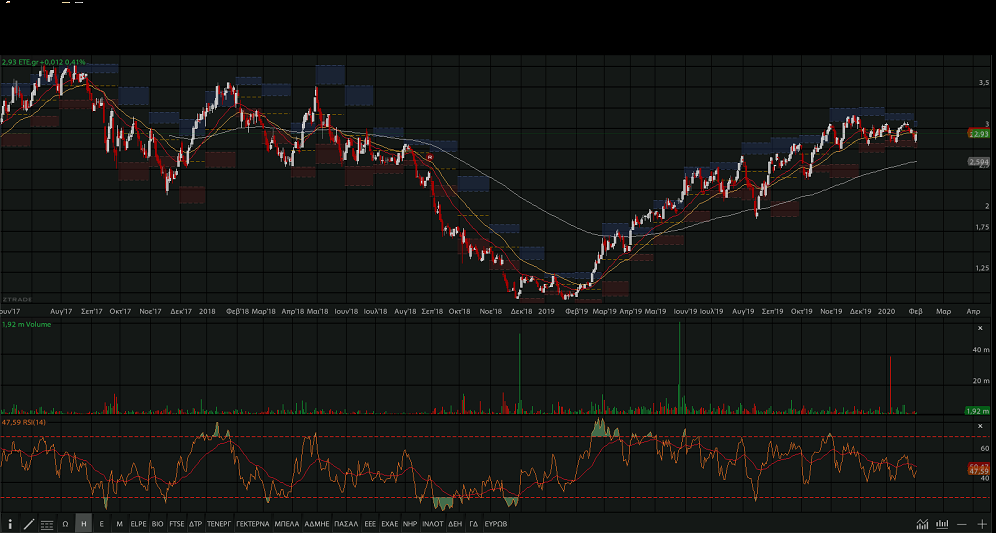
Task: Switch to the FTSE symbol tab
Action: coord(176,523)
